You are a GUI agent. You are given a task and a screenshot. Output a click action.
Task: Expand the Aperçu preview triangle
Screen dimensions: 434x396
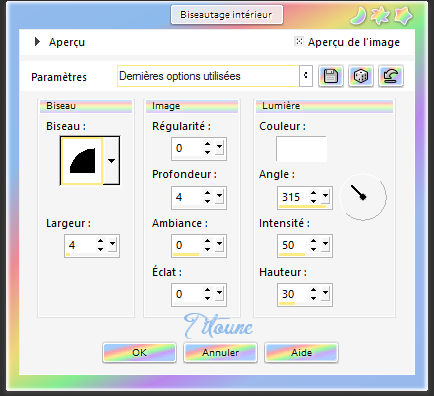coord(37,42)
